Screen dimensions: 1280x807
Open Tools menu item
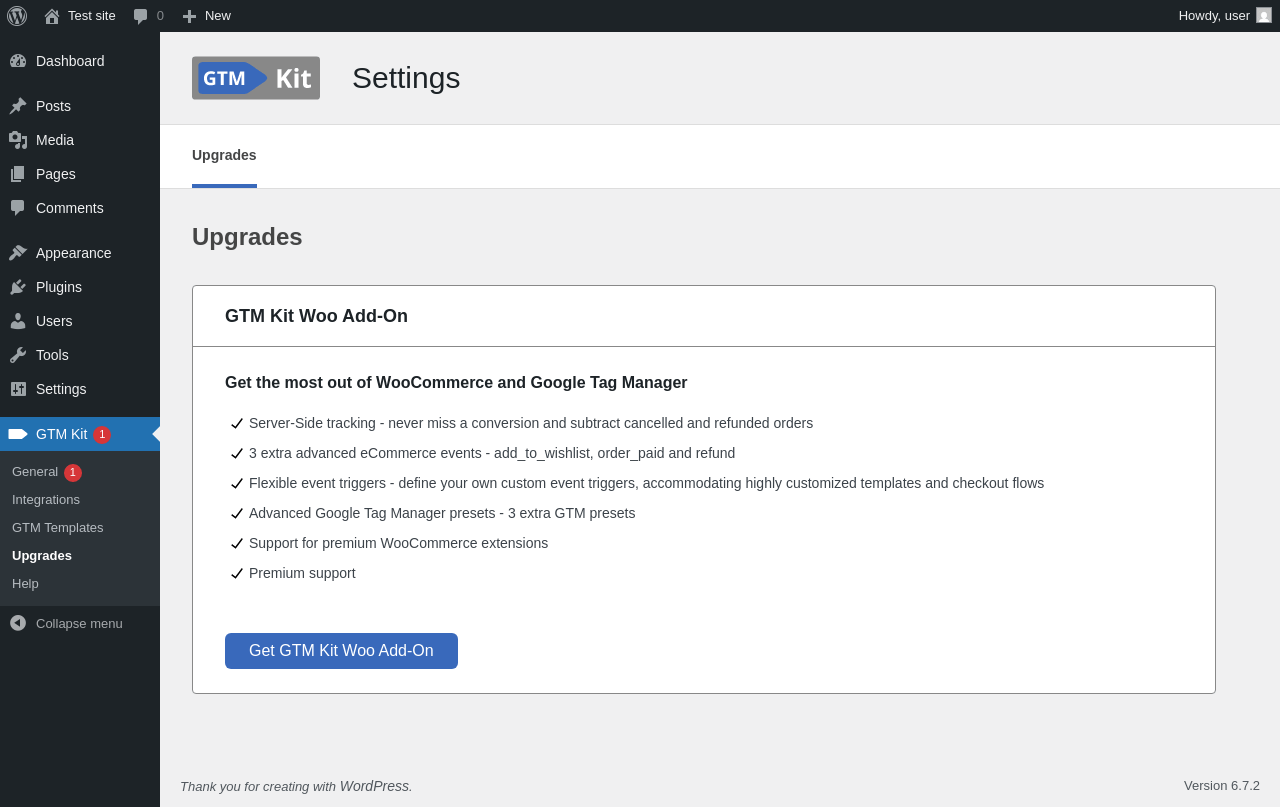[80, 355]
